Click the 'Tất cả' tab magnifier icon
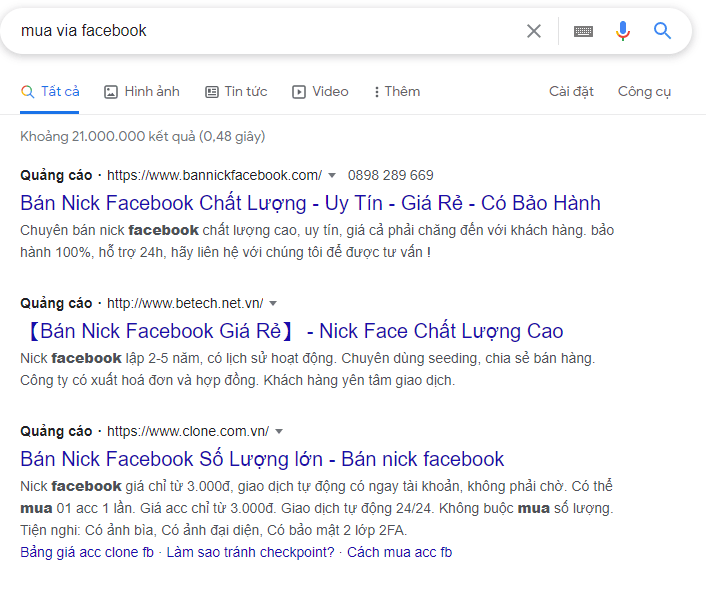The width and height of the screenshot is (706, 589). click(27, 92)
